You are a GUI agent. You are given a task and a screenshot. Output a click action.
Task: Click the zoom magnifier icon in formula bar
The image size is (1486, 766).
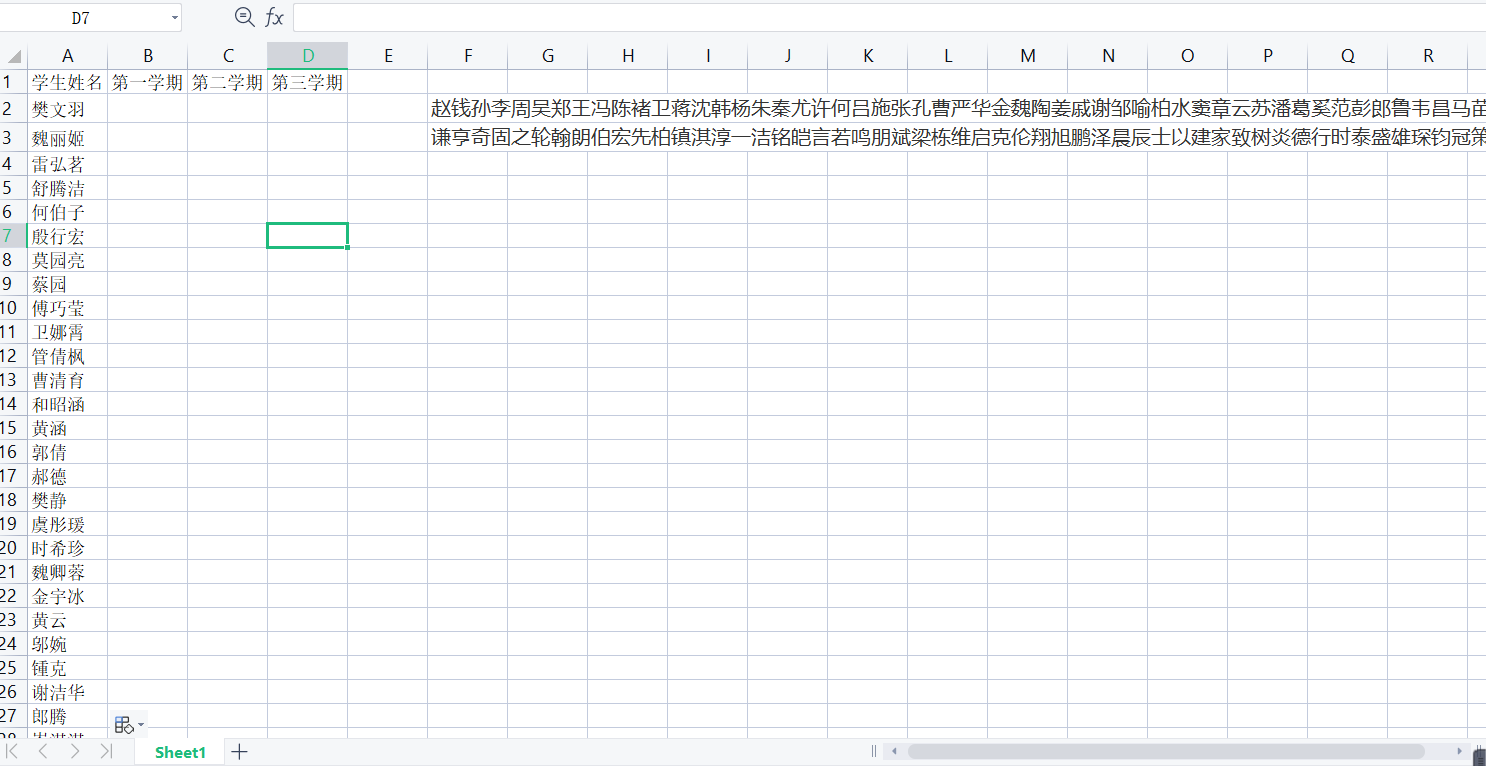pyautogui.click(x=244, y=16)
